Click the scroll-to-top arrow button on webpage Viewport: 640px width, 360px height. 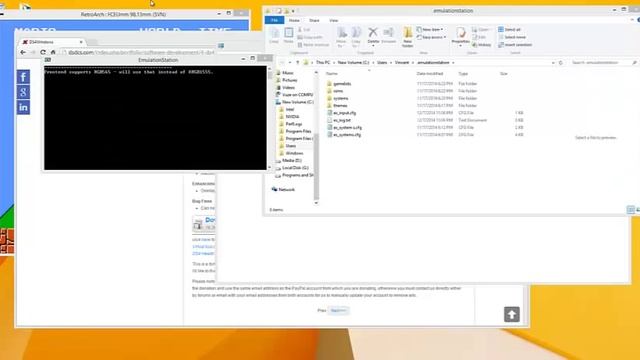coord(511,314)
